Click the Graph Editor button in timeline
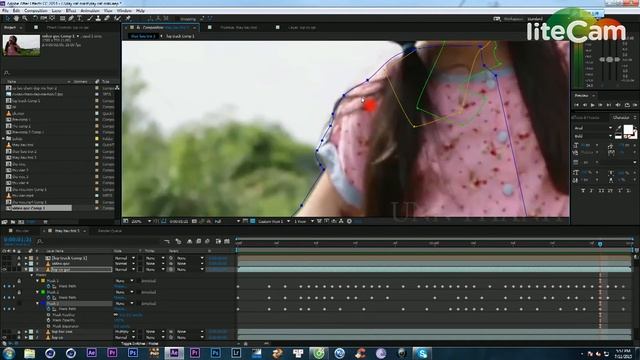The width and height of the screenshot is (640, 360). coord(227,242)
